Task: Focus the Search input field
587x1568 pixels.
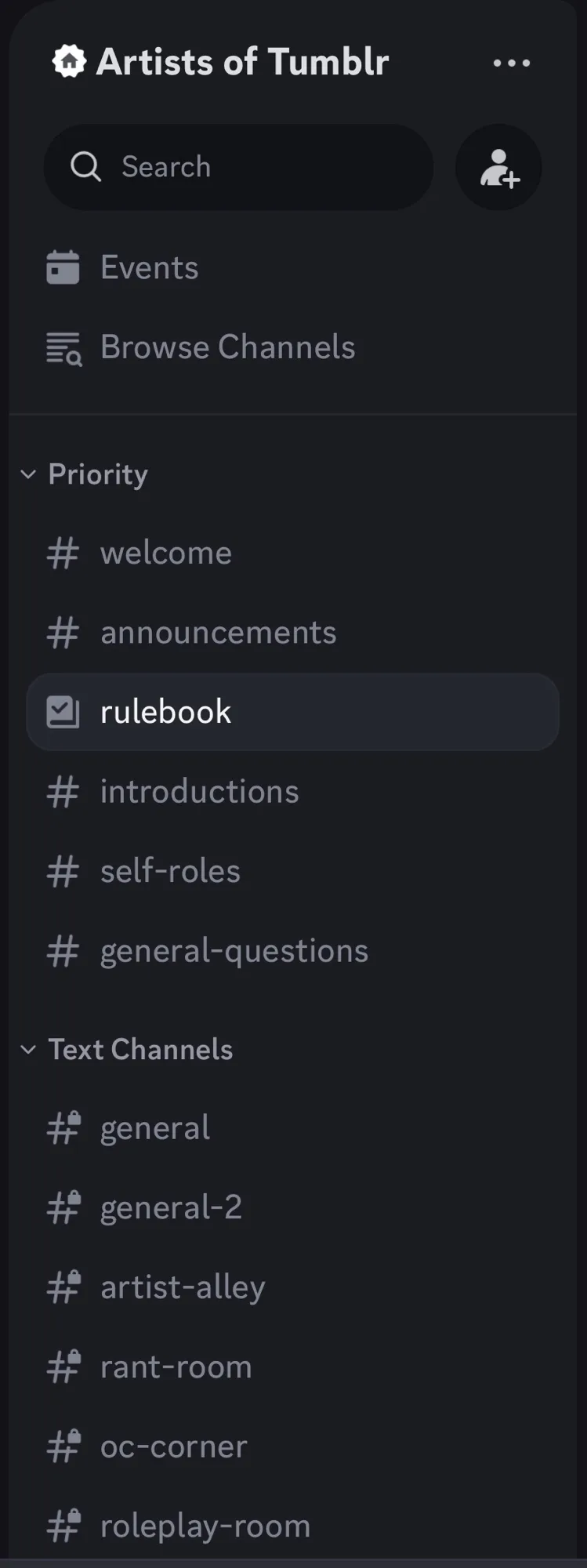Action: coord(239,167)
